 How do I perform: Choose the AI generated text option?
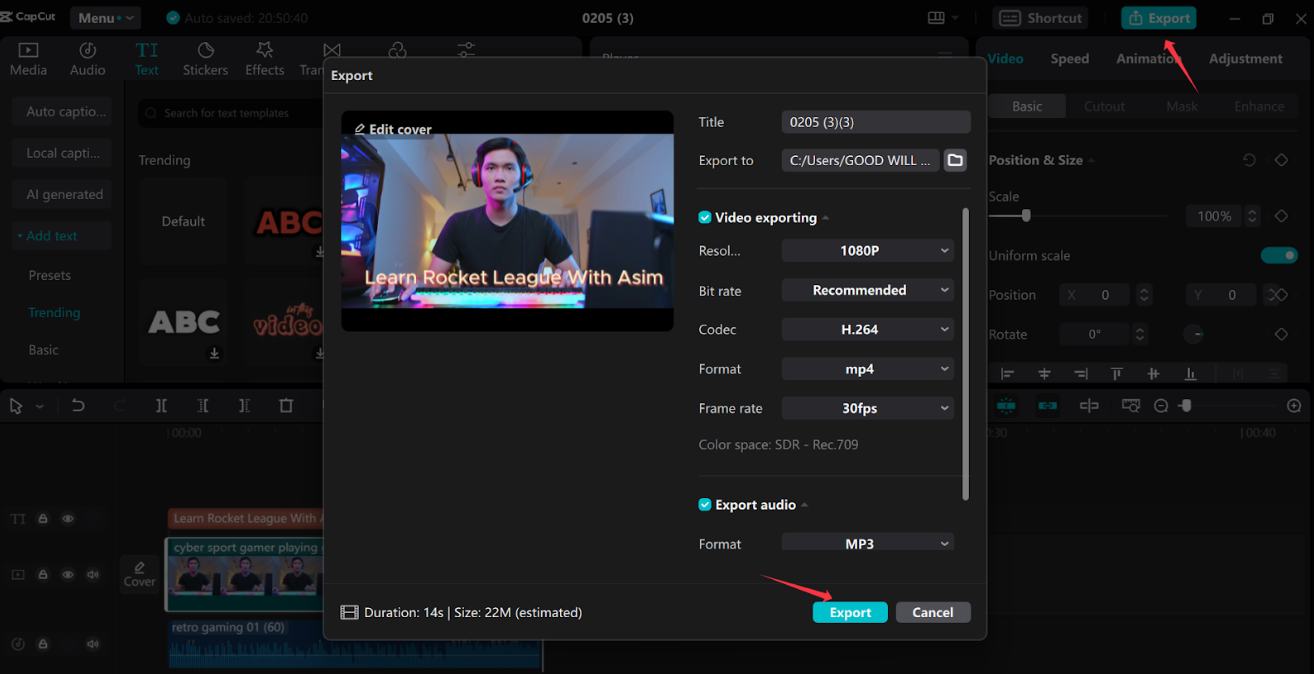tap(62, 194)
